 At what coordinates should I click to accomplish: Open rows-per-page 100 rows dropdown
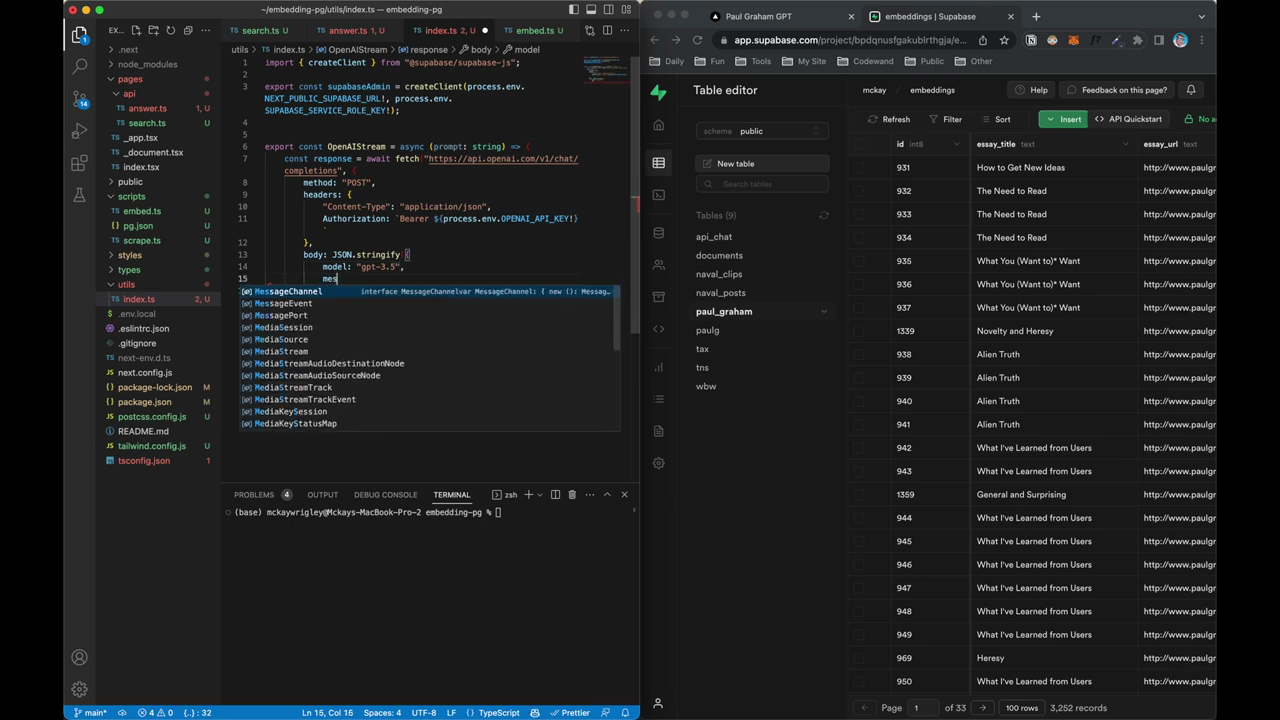click(1022, 708)
